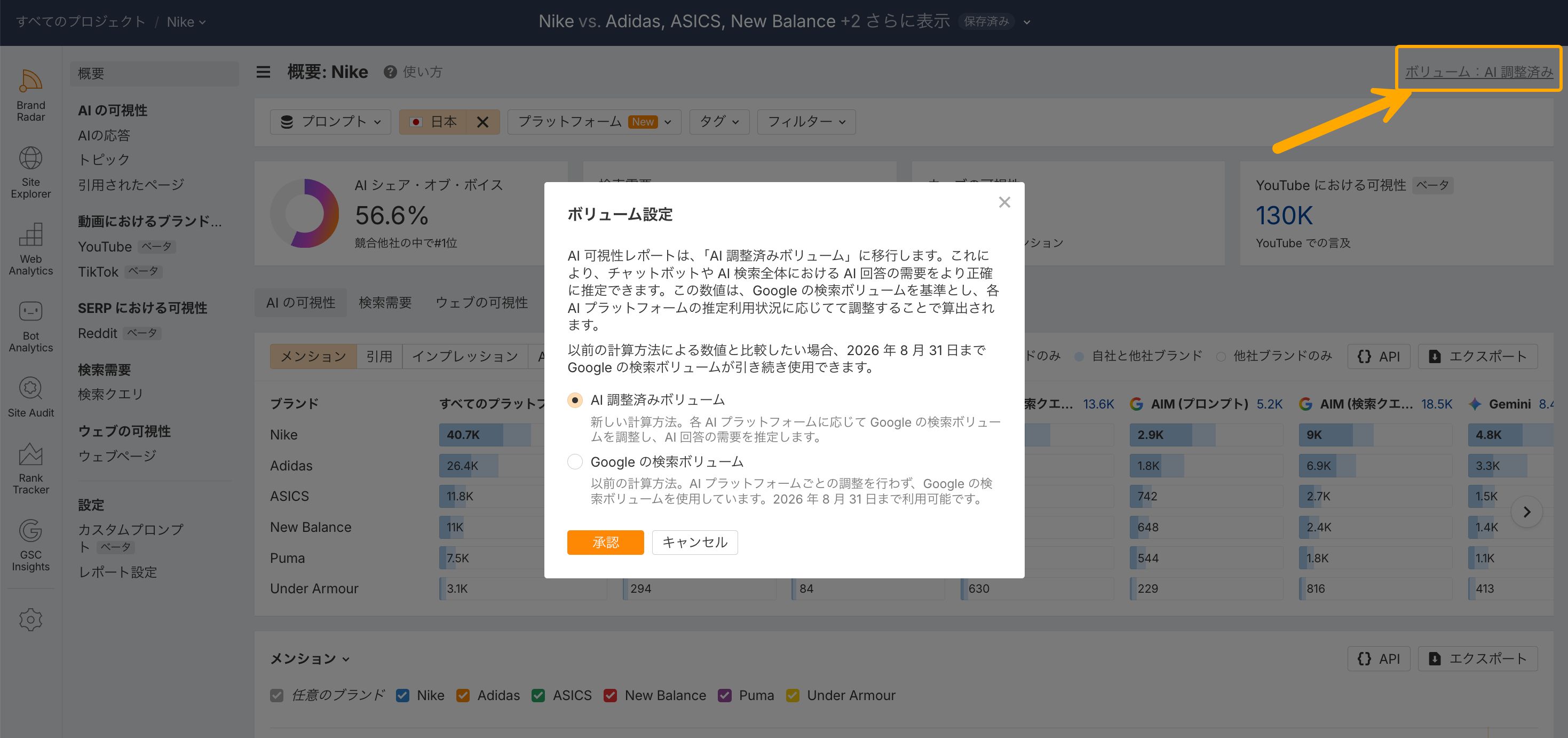Select 自社と他社ブランド radio option
Image resolution: width=1568 pixels, height=738 pixels.
coord(1079,356)
